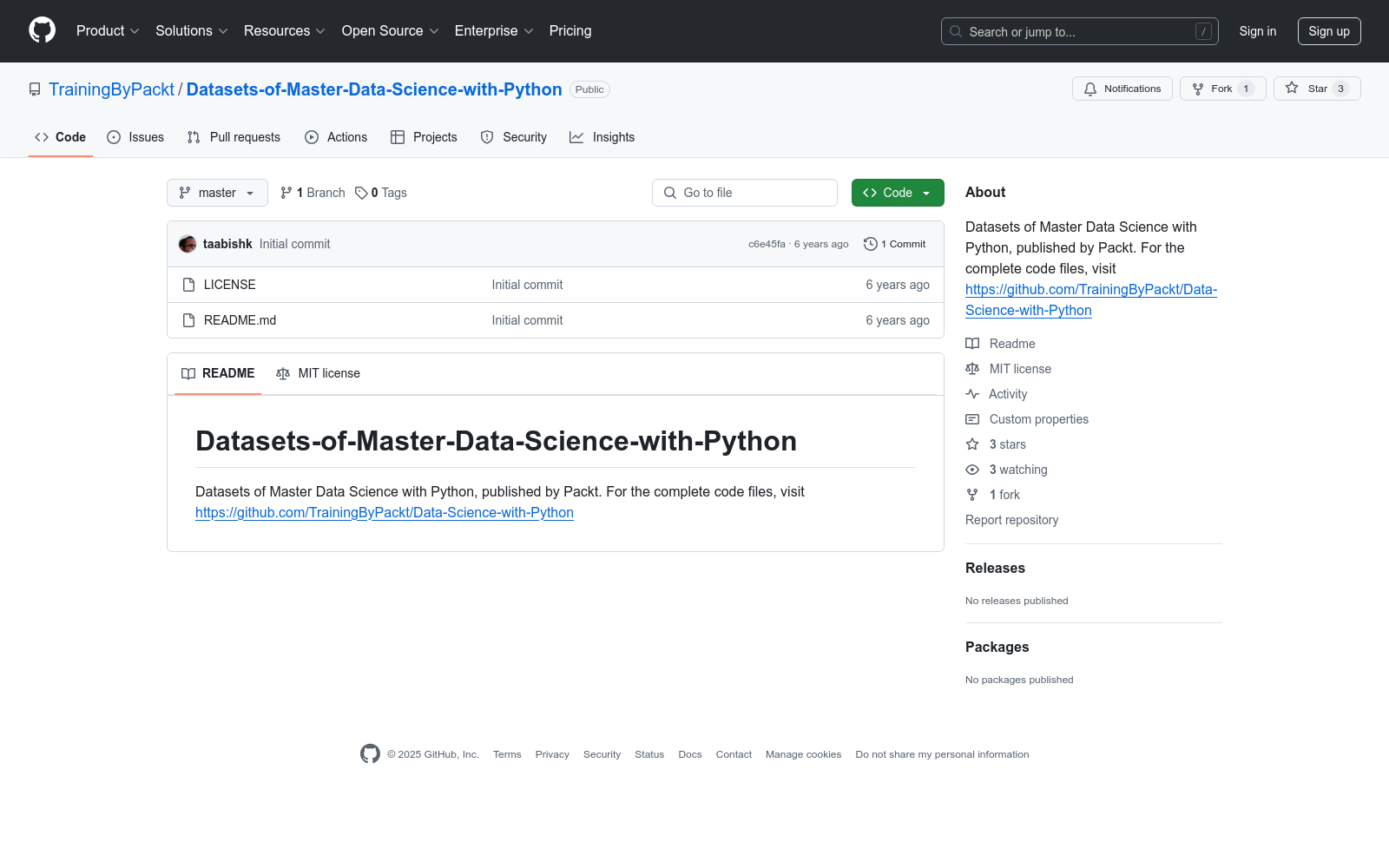Focus the Search or jump to field
This screenshot has width=1389, height=868.
[x=1080, y=31]
